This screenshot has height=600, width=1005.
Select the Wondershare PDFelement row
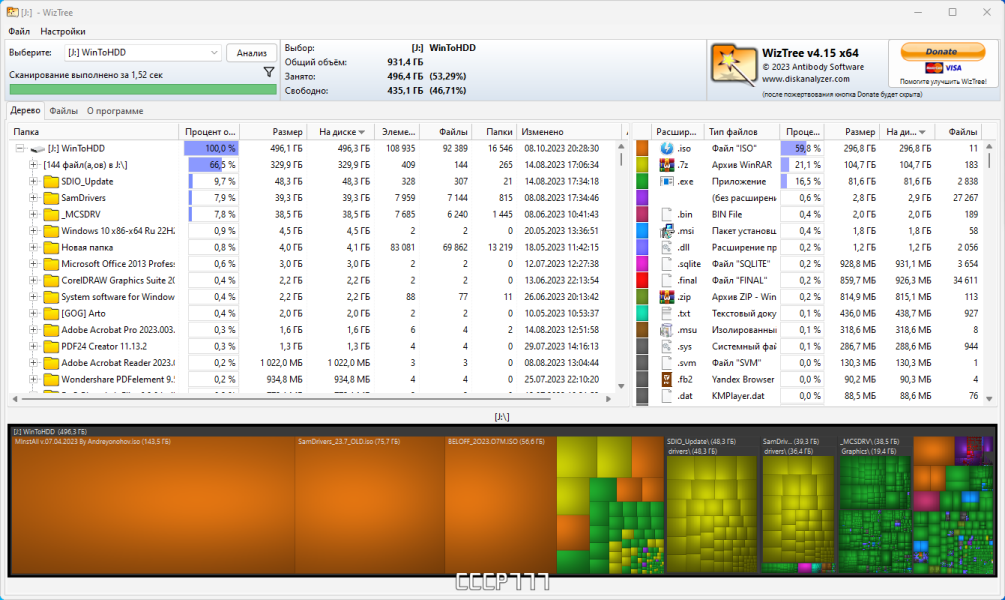pos(314,379)
